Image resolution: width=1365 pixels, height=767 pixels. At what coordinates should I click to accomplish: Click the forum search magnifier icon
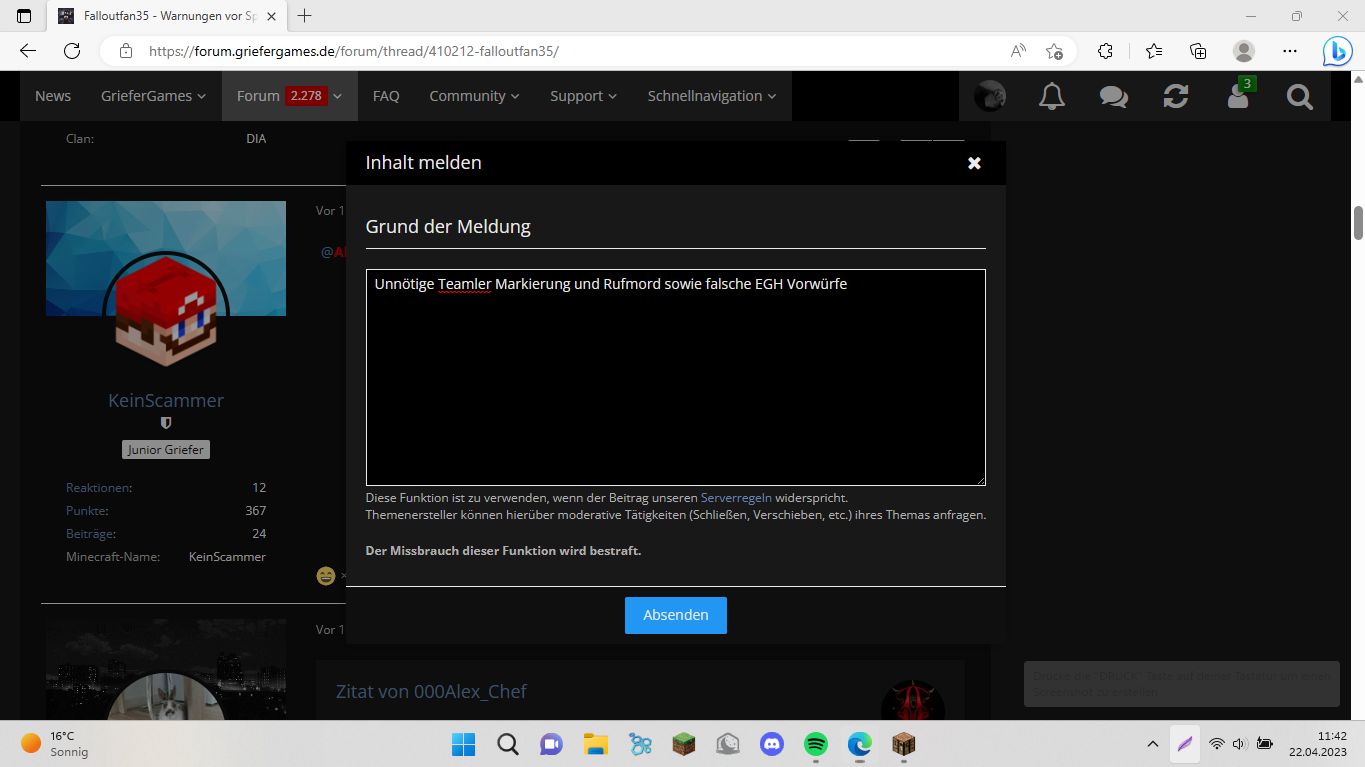1299,96
